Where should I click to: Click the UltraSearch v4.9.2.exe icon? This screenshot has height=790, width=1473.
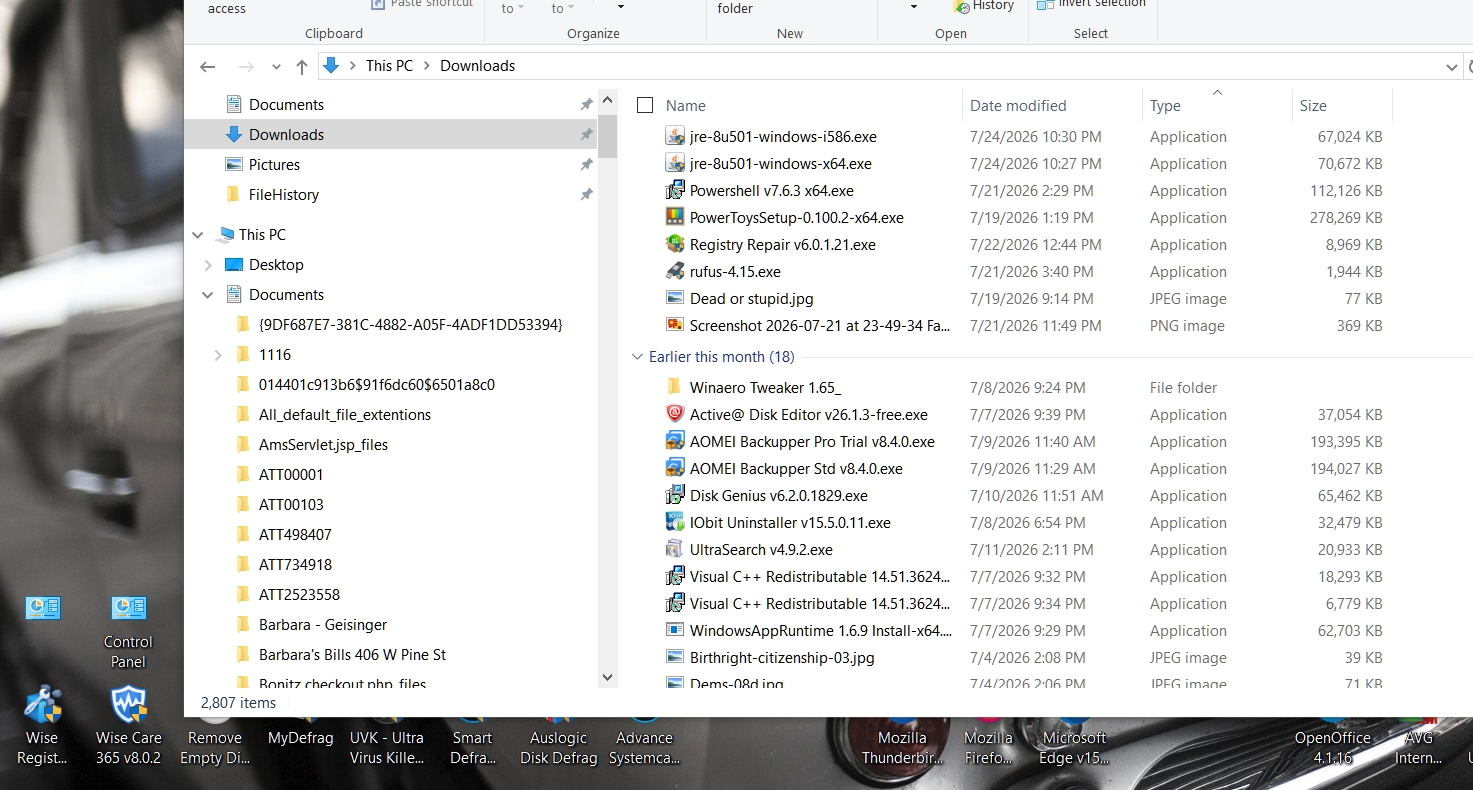675,549
